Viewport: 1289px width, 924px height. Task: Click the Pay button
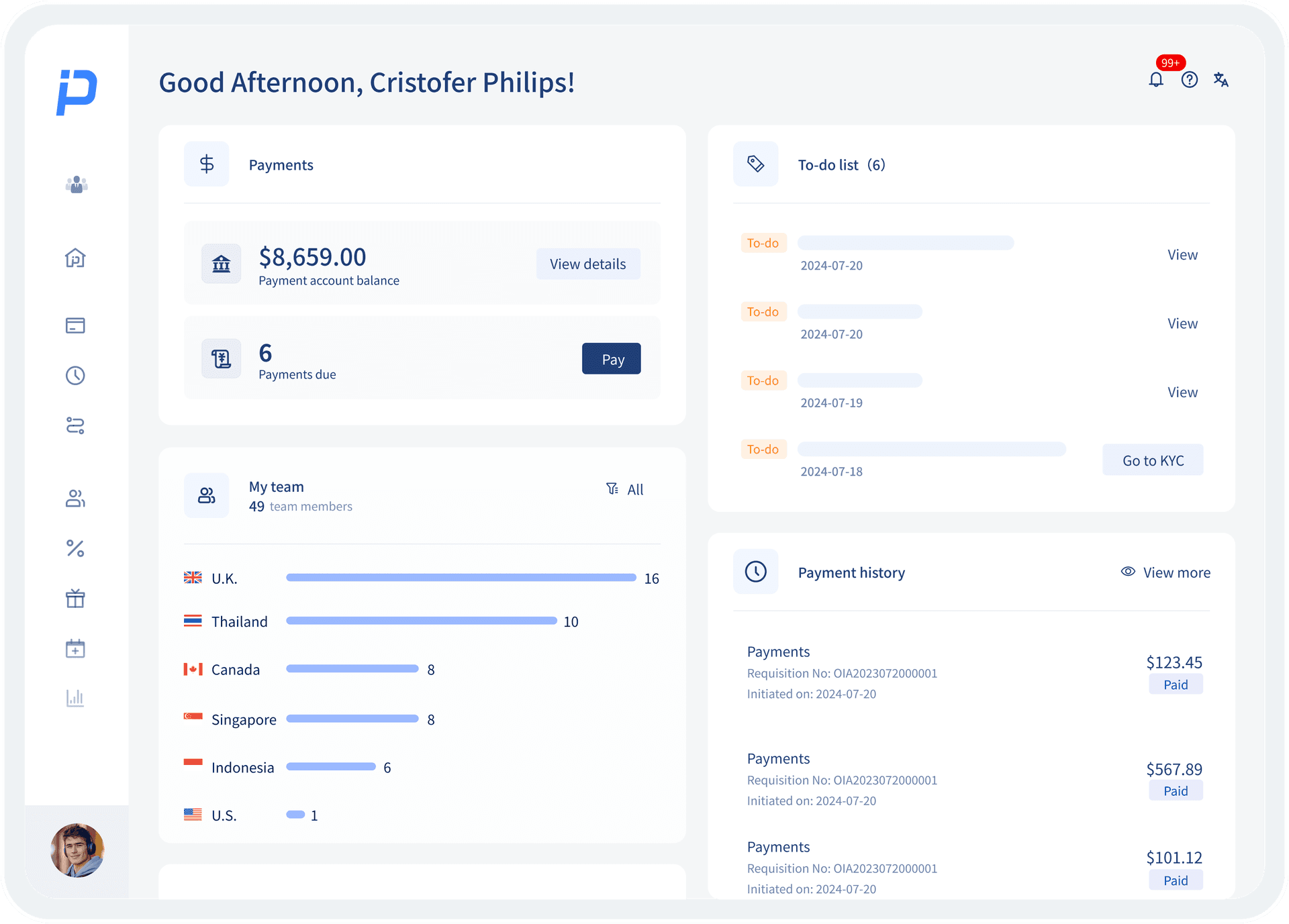[612, 359]
